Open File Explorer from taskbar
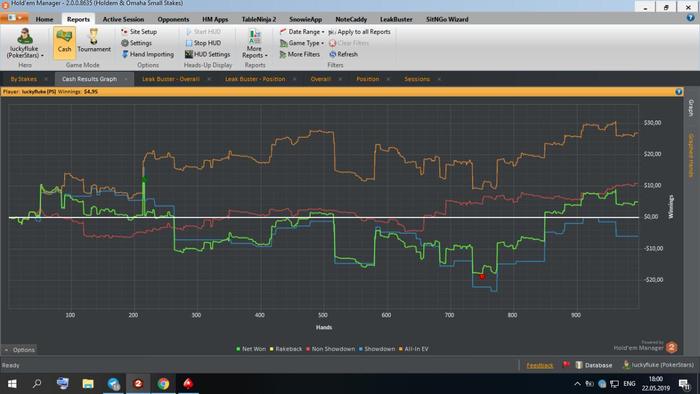 (88, 384)
